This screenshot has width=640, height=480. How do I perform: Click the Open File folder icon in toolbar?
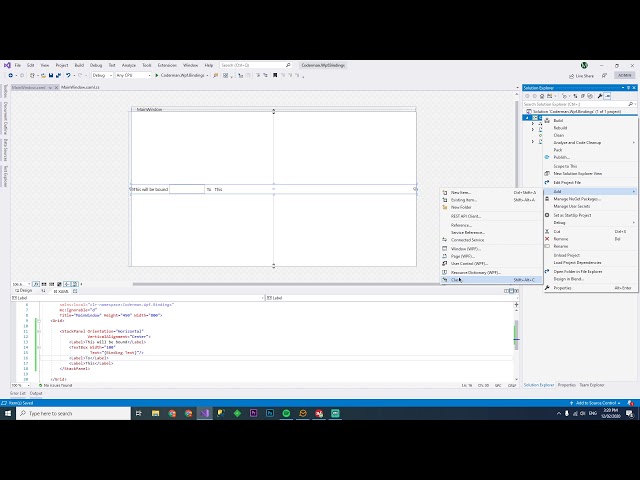(x=43, y=76)
